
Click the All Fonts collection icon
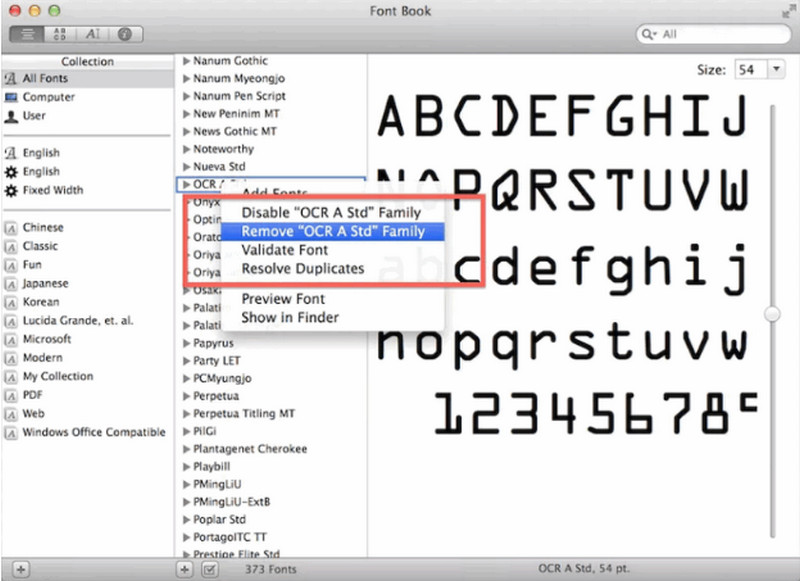(11, 79)
